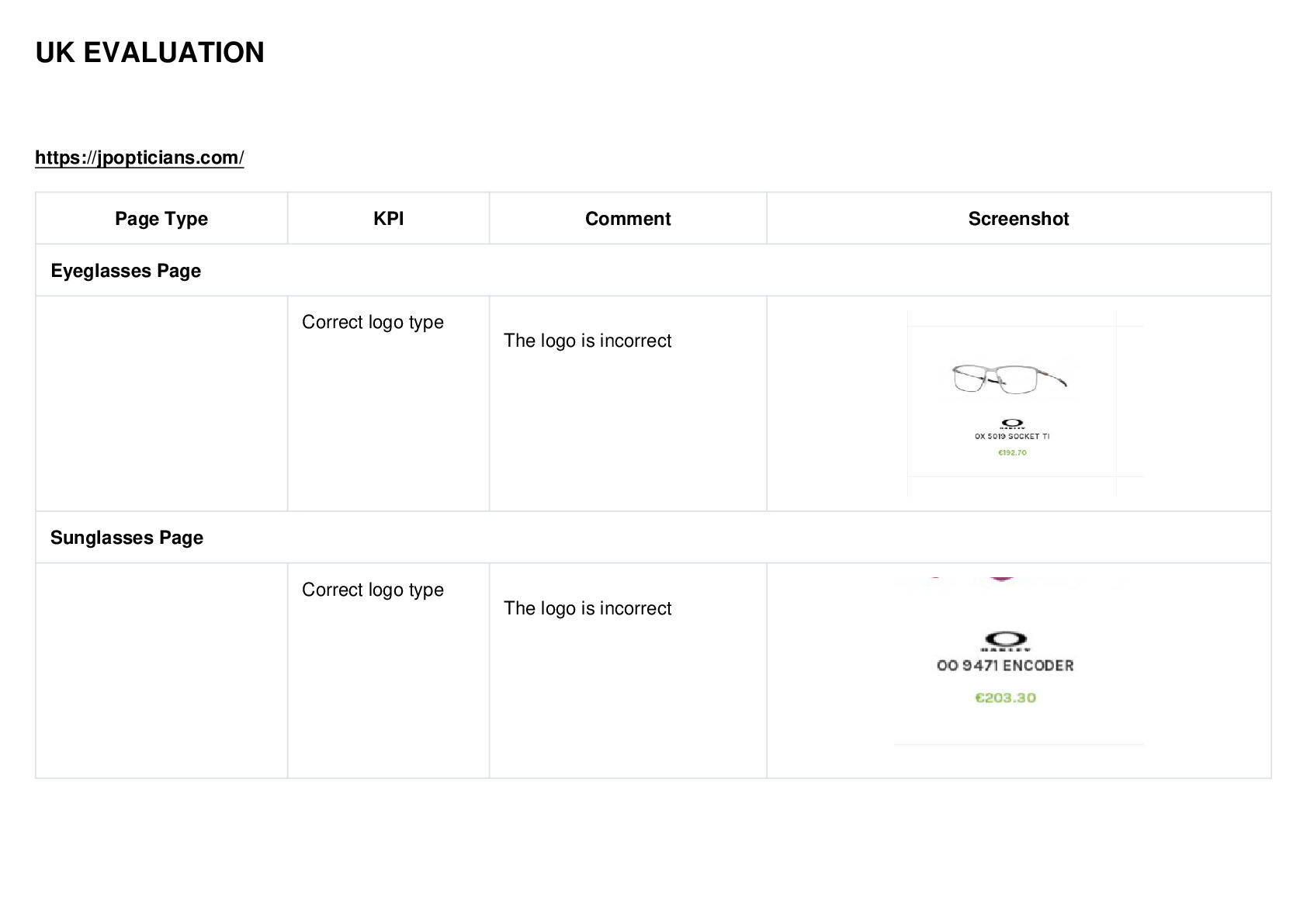The width and height of the screenshot is (1307, 924).
Task: Select the KPI column header
Action: pyautogui.click(x=388, y=219)
